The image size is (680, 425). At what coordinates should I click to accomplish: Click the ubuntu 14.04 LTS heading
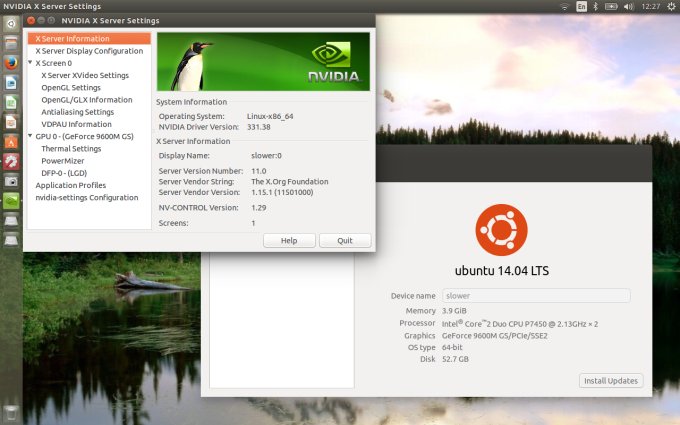point(502,271)
